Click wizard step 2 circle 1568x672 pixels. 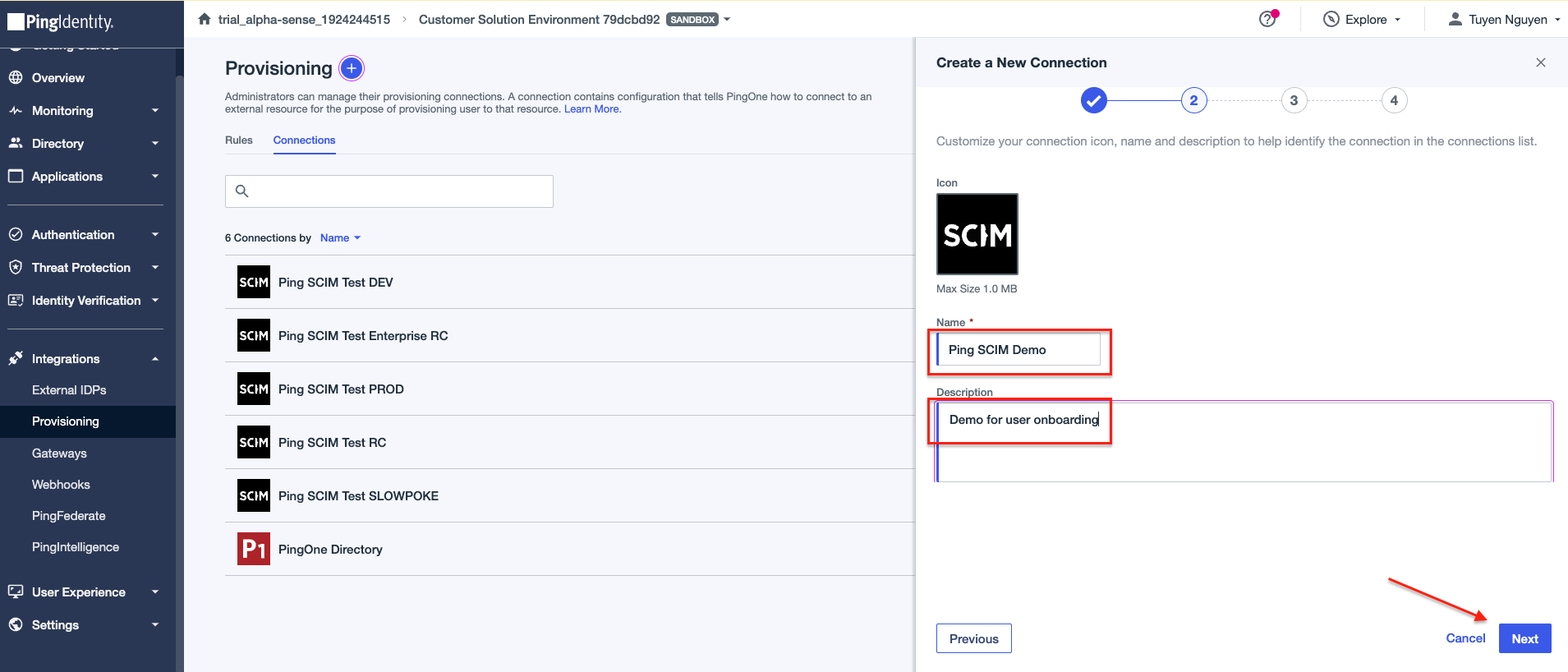1193,100
